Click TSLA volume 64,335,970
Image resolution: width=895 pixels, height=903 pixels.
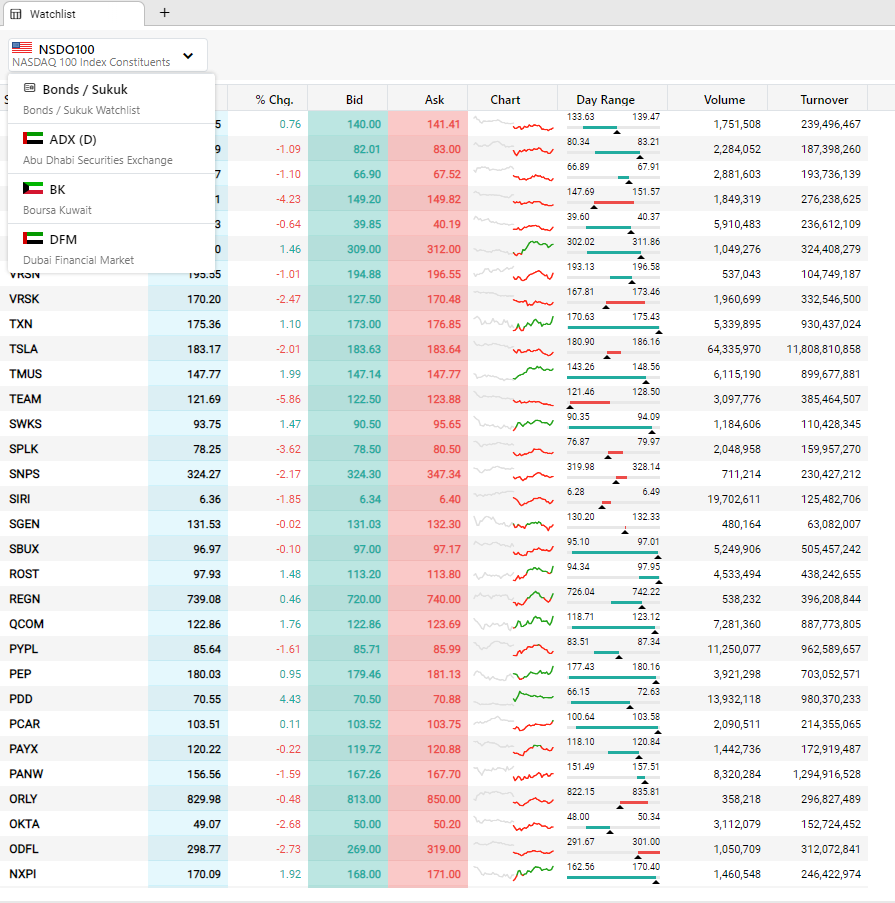[734, 349]
